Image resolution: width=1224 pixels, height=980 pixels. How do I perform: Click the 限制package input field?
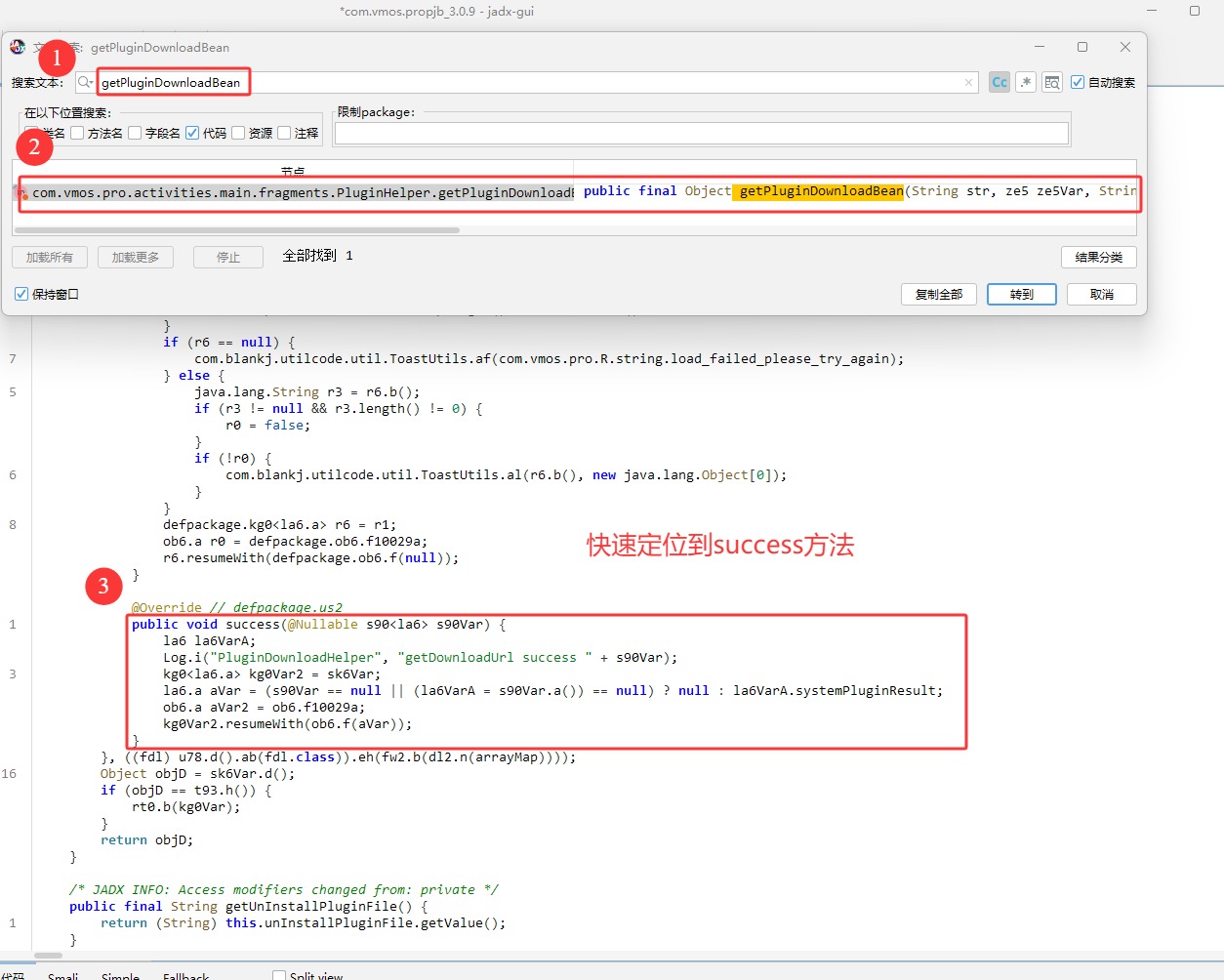coord(702,133)
